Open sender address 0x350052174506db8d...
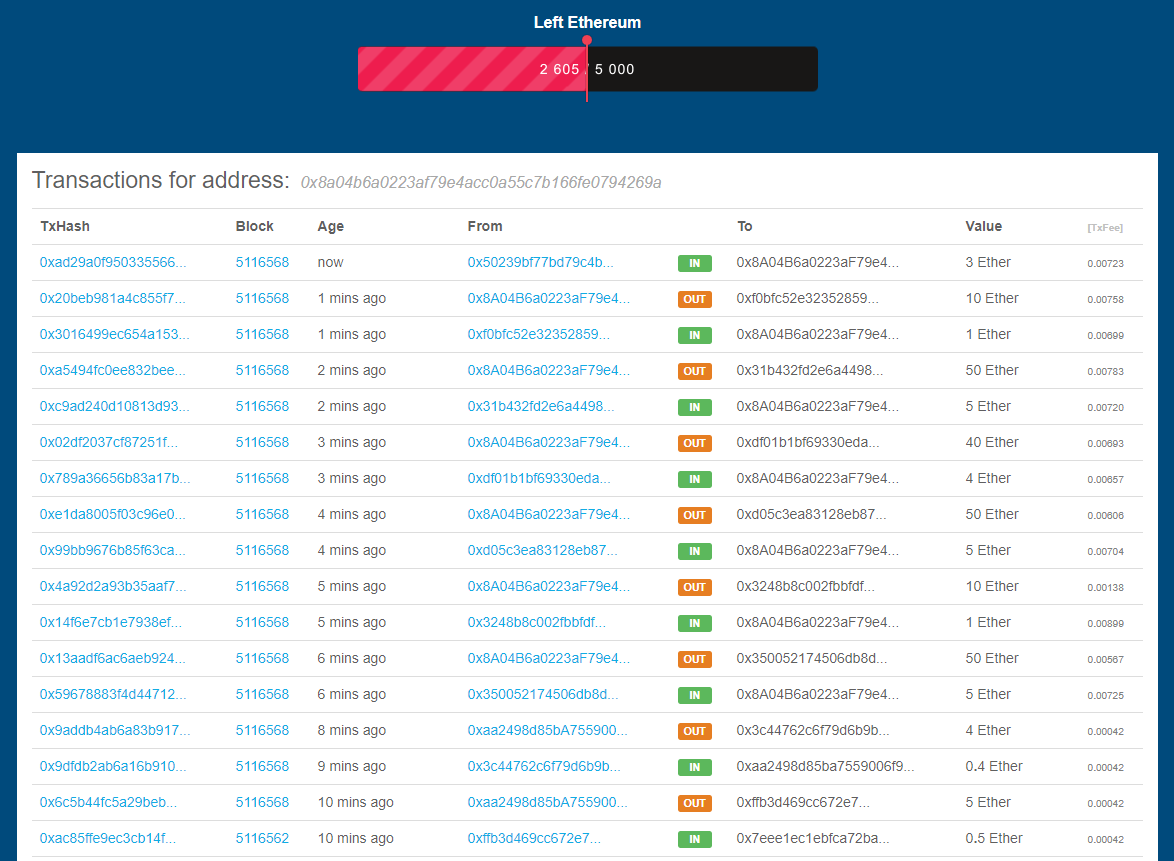Image resolution: width=1174 pixels, height=861 pixels. coord(543,694)
